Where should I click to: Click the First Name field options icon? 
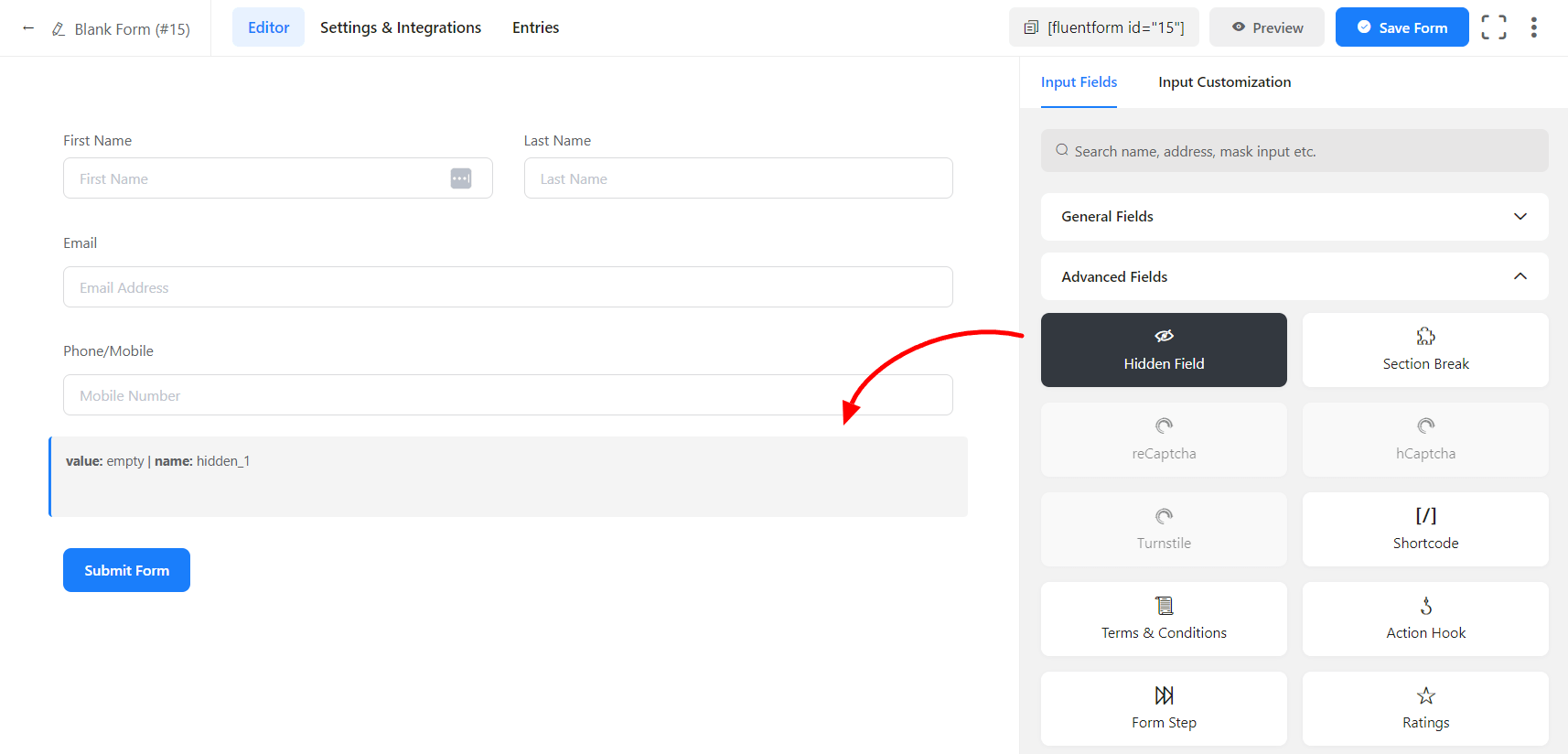461,178
